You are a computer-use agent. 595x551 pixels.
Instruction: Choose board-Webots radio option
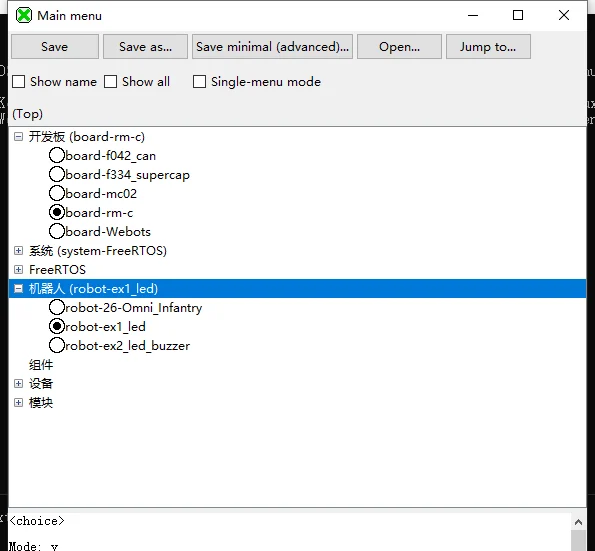coord(57,231)
